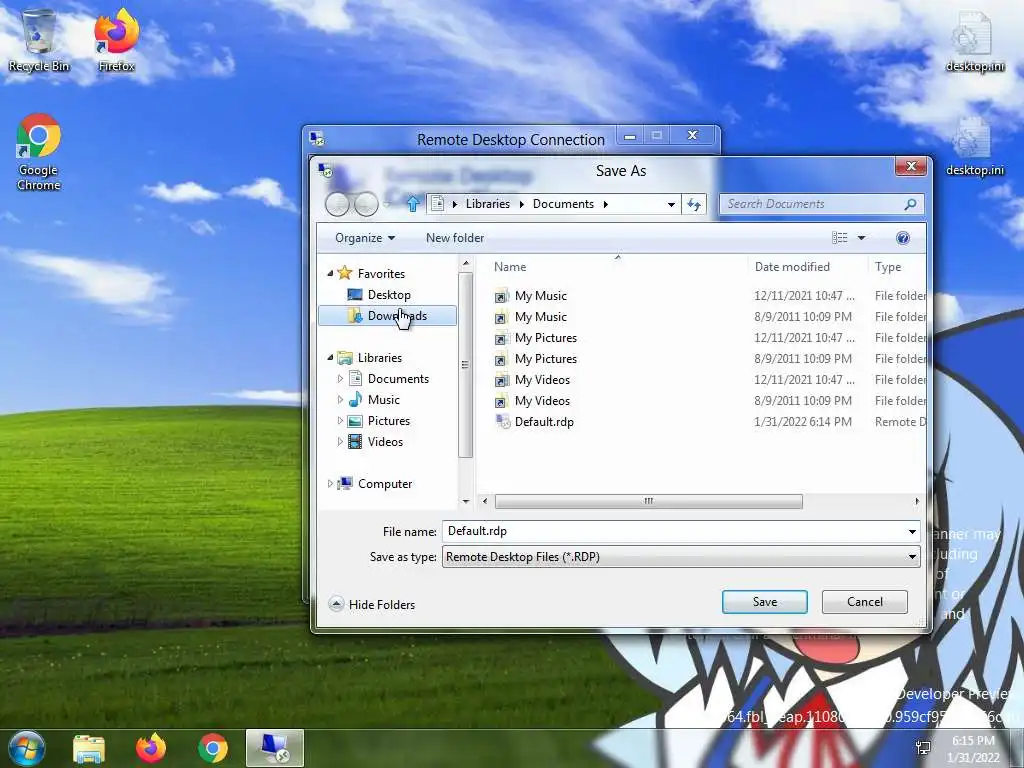Open the Recycle Bin desktop icon
This screenshot has height=768, width=1024.
(x=39, y=40)
